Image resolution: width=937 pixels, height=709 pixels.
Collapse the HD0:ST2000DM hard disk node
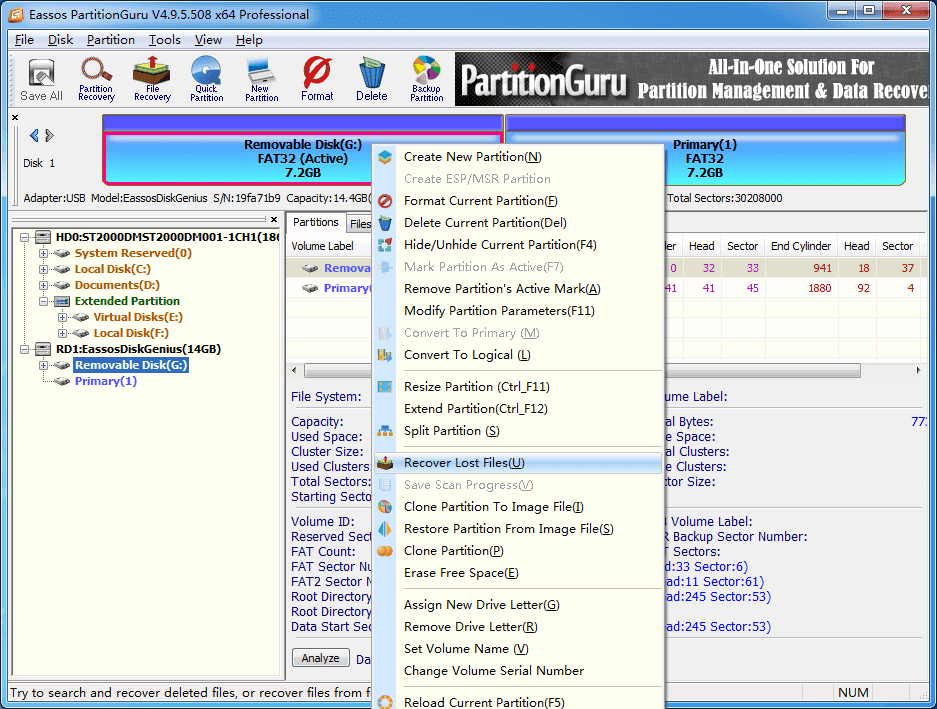click(x=25, y=237)
